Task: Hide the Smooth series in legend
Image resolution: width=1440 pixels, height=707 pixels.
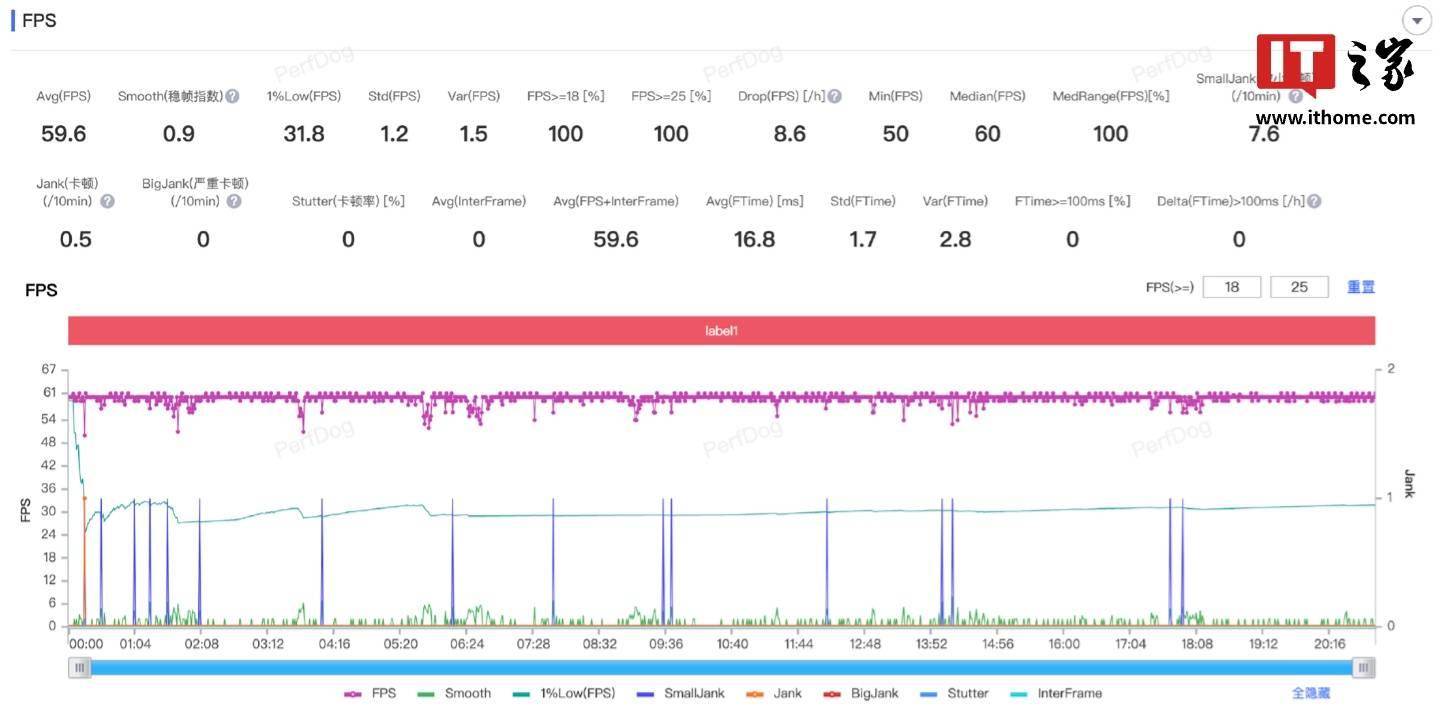Action: (x=454, y=693)
